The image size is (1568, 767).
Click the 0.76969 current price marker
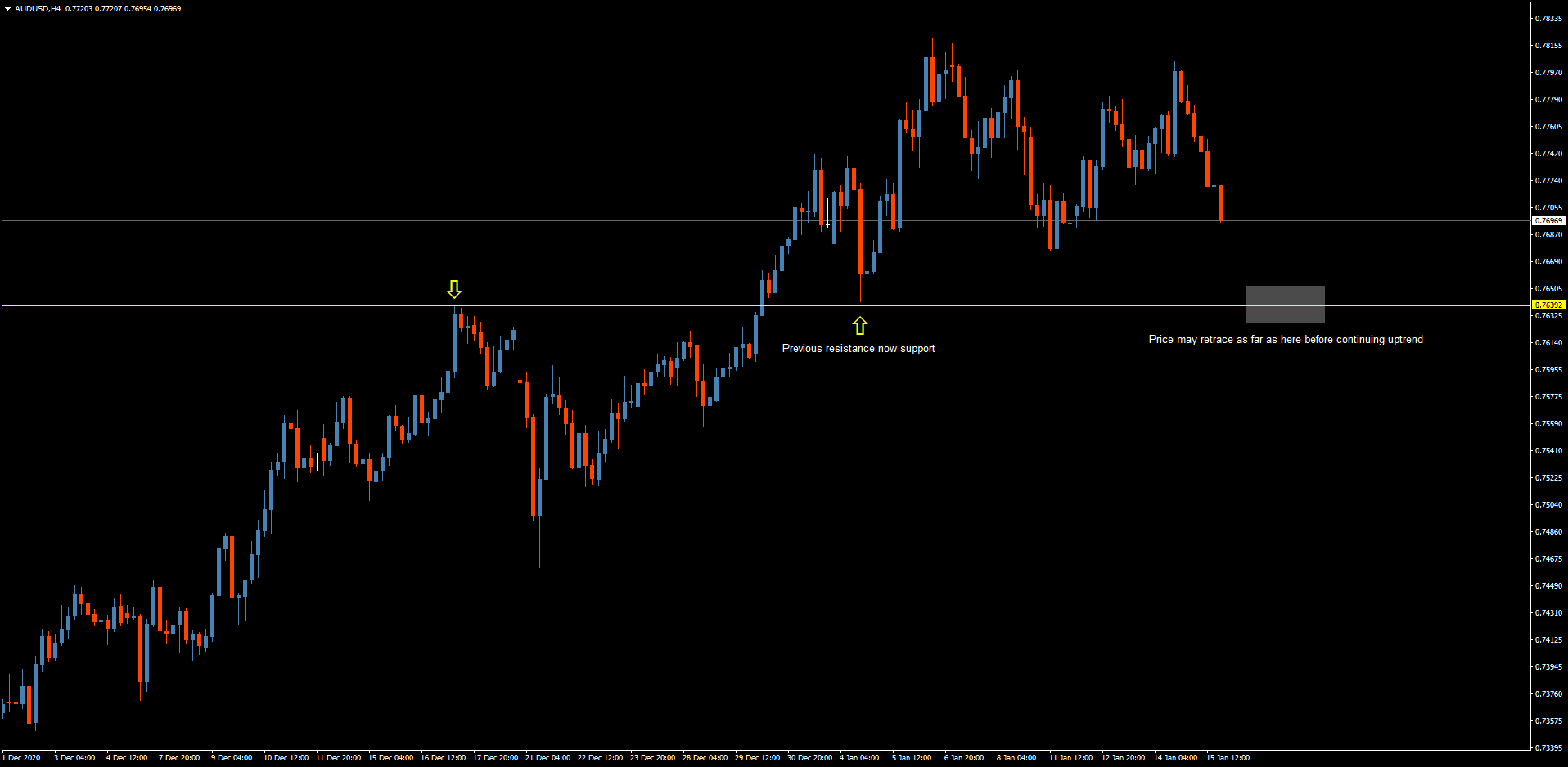pos(1549,220)
